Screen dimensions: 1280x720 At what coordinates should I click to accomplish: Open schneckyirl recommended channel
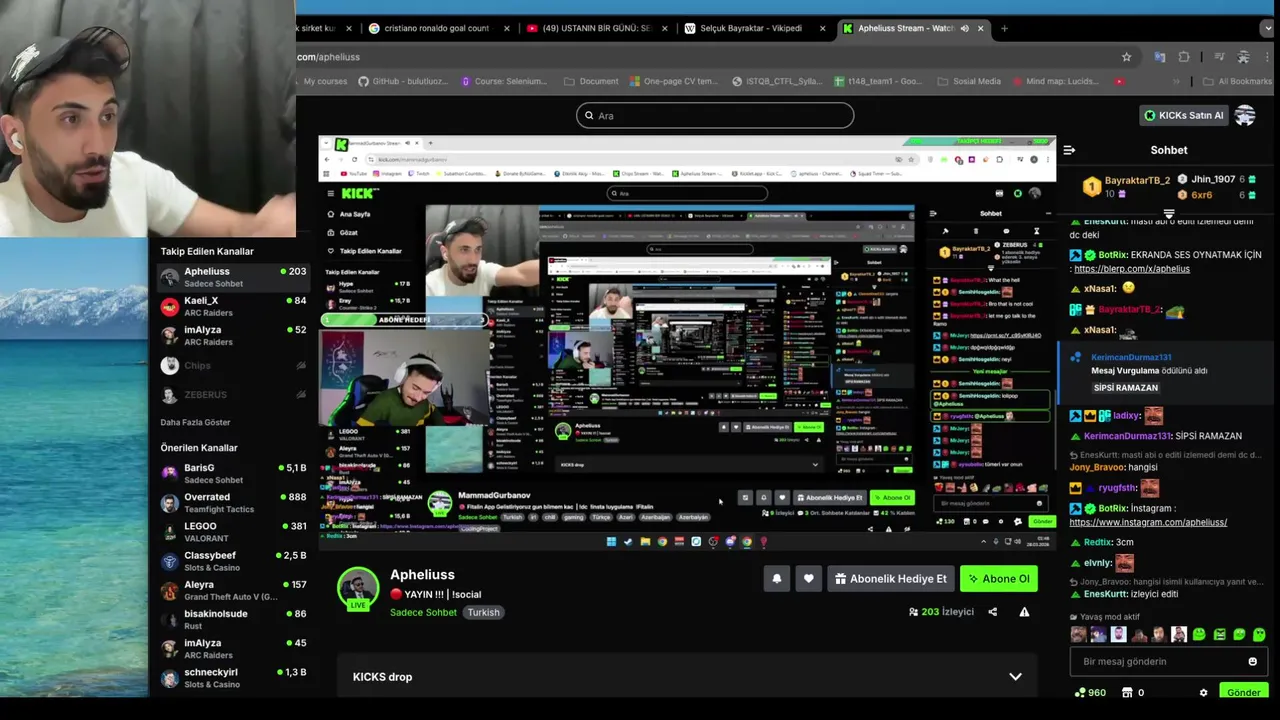[233, 677]
